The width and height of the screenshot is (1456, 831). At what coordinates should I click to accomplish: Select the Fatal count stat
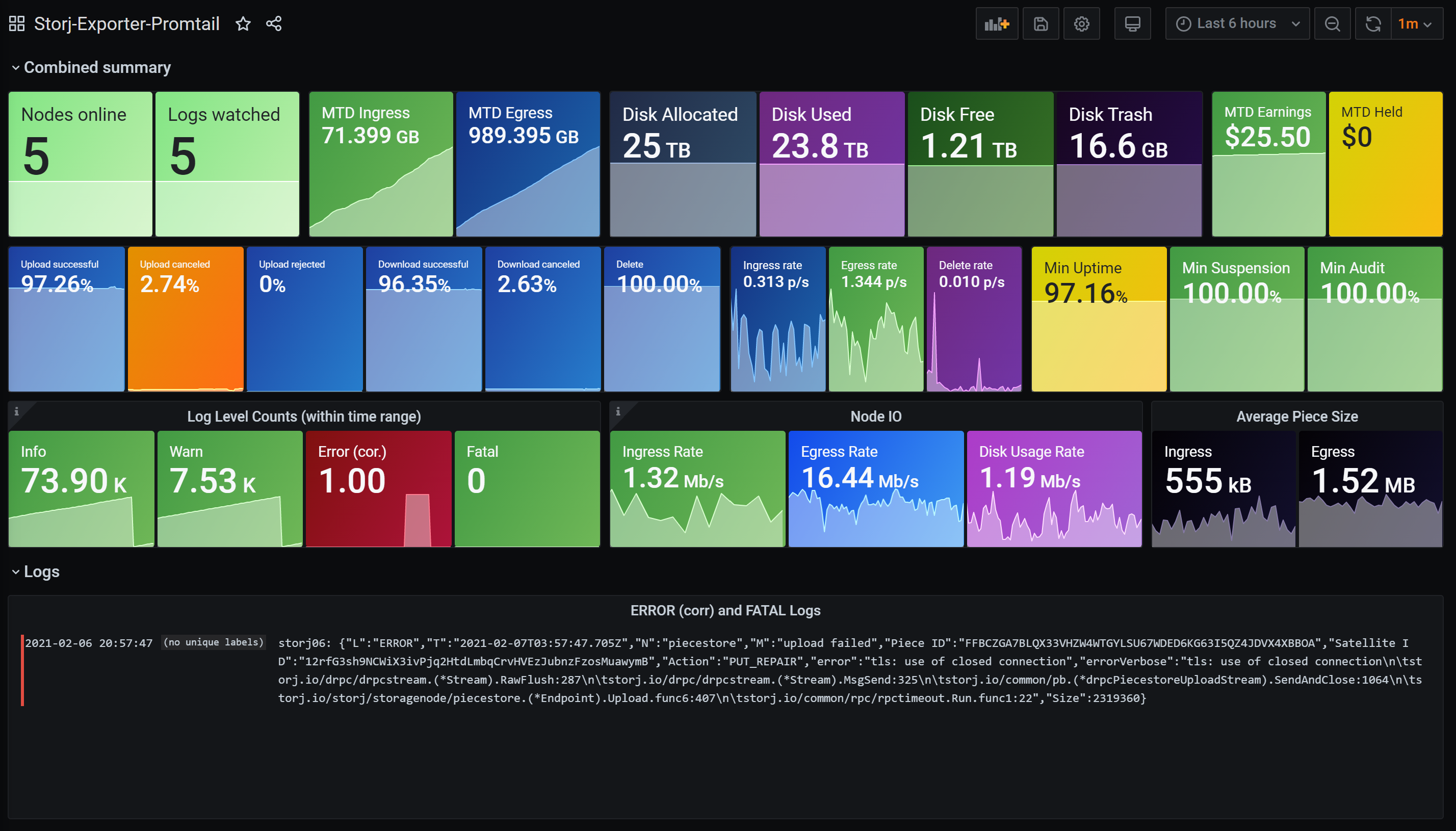click(527, 489)
